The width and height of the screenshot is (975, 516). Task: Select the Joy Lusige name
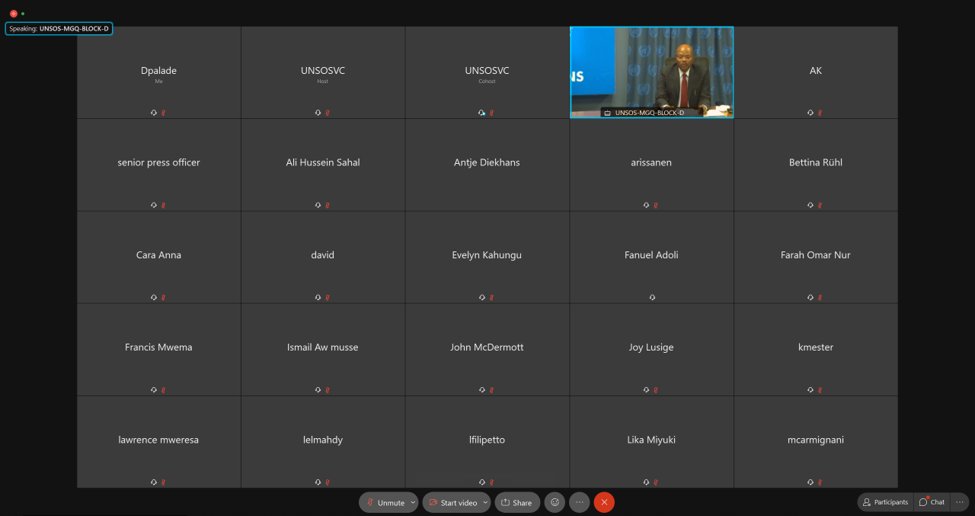click(651, 348)
